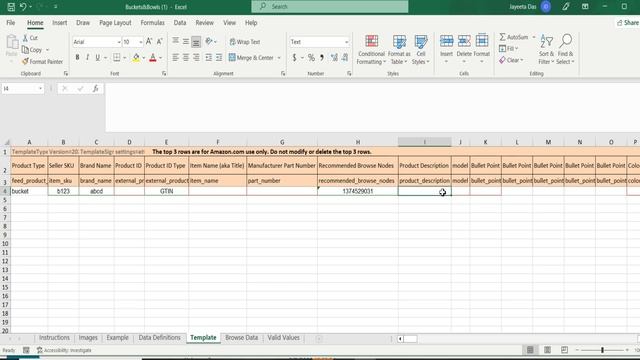
Task: Align text to the bottom
Action: [196, 41]
